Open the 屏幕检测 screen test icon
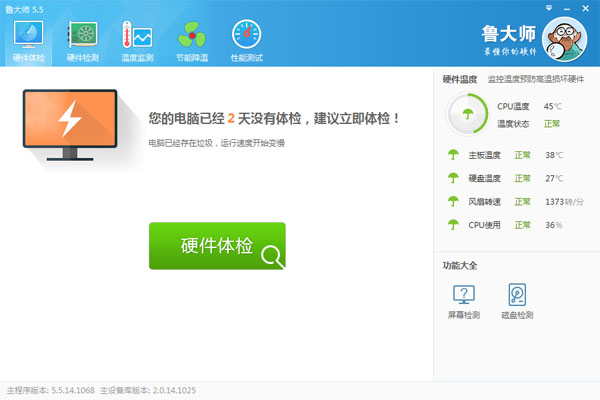This screenshot has width=600, height=400. (x=464, y=294)
